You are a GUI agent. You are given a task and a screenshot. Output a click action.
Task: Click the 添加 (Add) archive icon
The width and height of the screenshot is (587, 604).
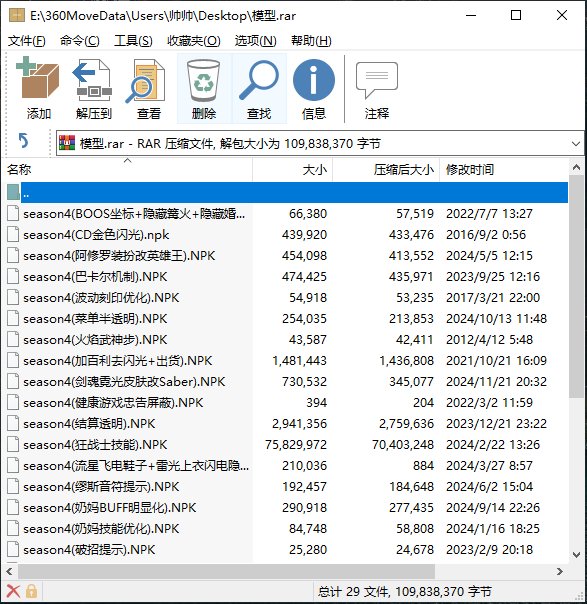pos(38,79)
